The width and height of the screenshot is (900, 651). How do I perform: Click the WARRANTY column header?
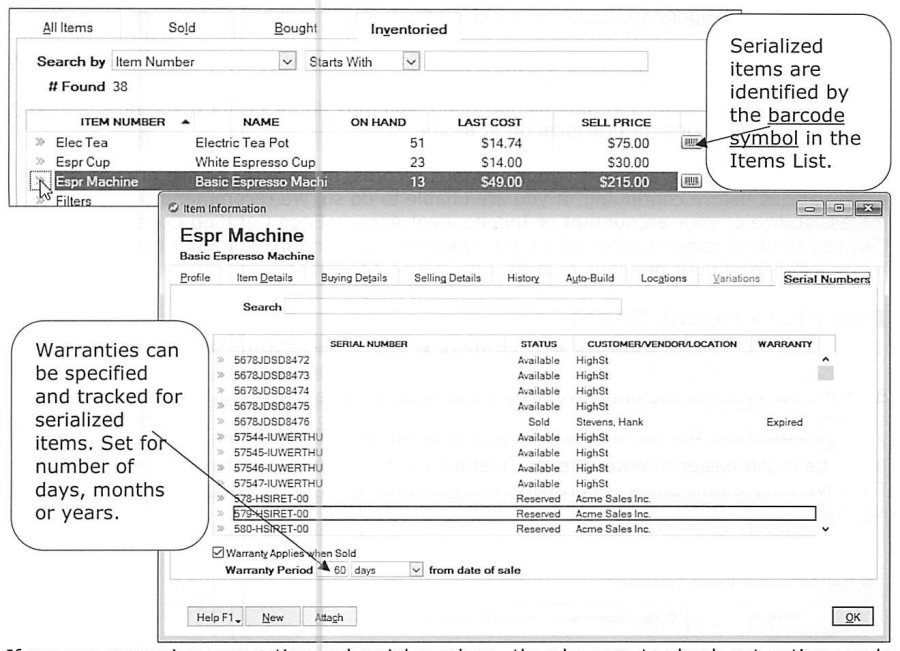pos(785,344)
